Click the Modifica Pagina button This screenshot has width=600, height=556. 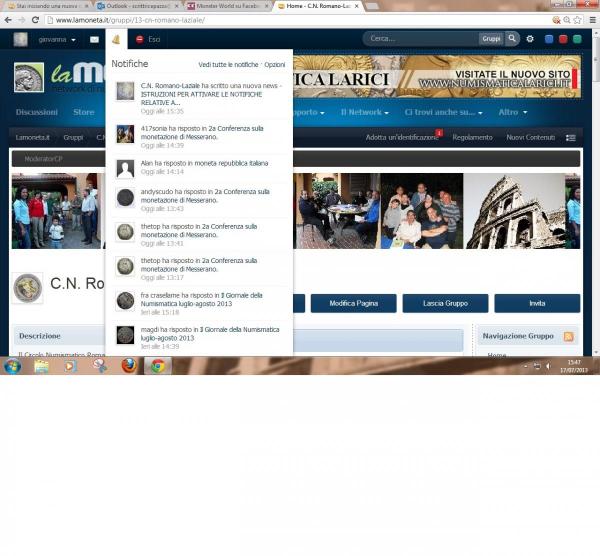click(x=354, y=303)
